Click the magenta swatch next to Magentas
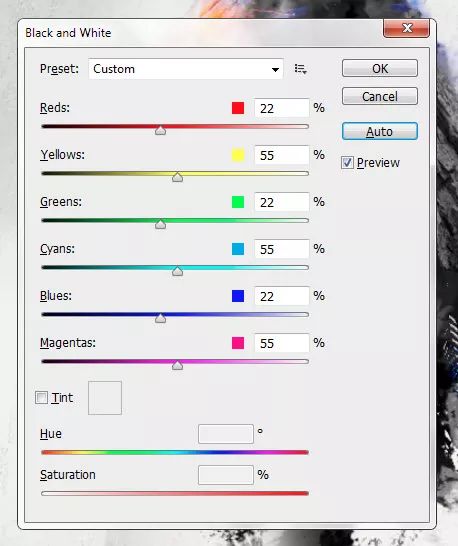Screen dimensions: 458x546 tap(238, 343)
